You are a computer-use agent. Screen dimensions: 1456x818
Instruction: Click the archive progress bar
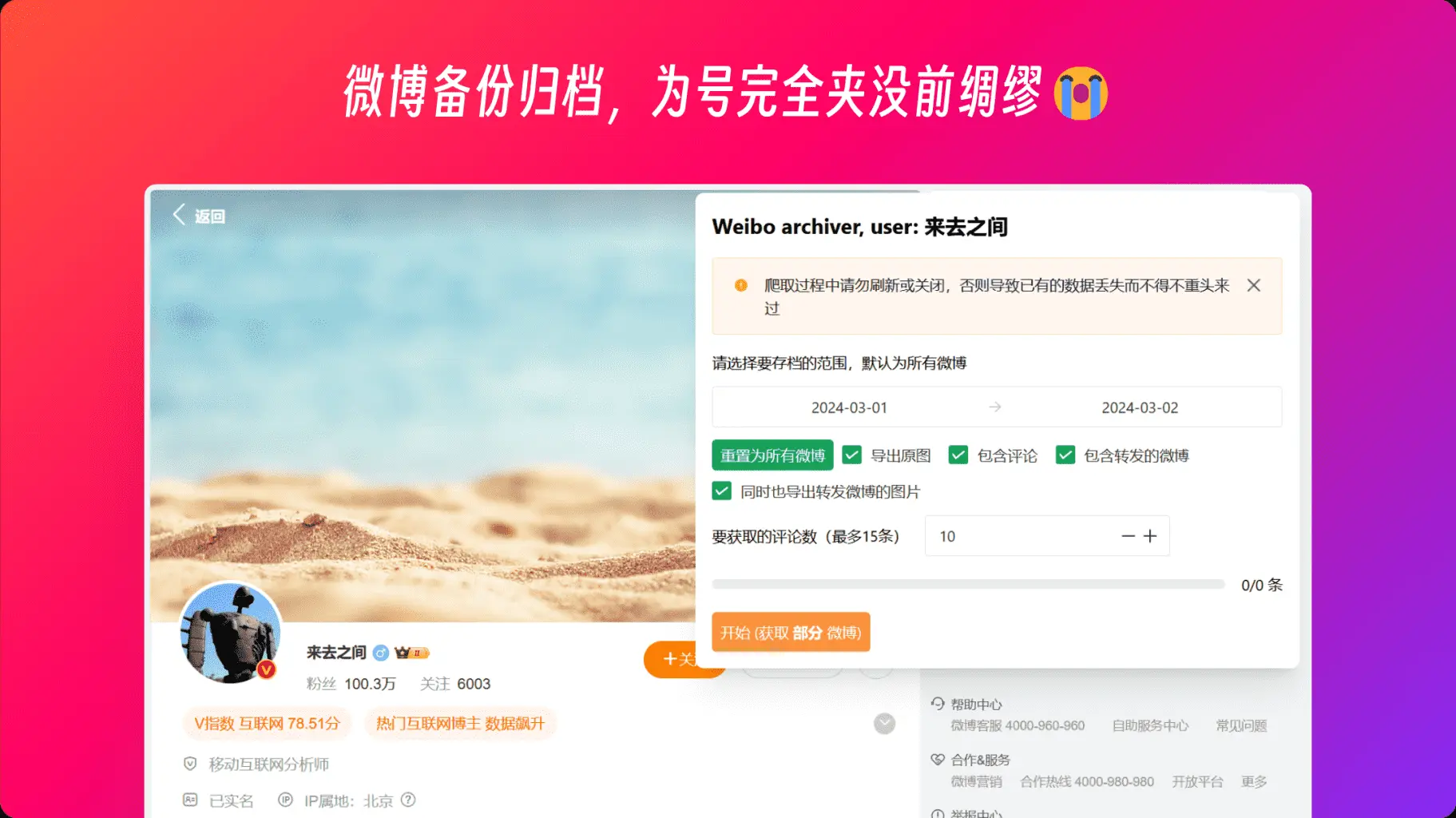point(968,585)
